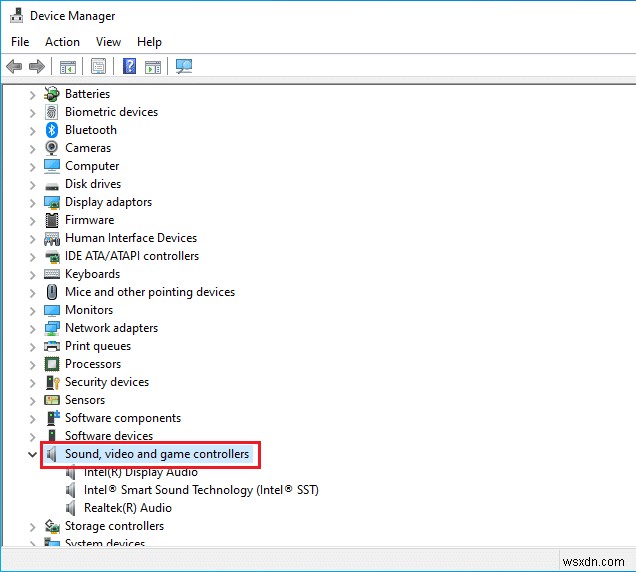Expand the Bluetooth category arrow
This screenshot has height=572, width=636.
pyautogui.click(x=32, y=131)
